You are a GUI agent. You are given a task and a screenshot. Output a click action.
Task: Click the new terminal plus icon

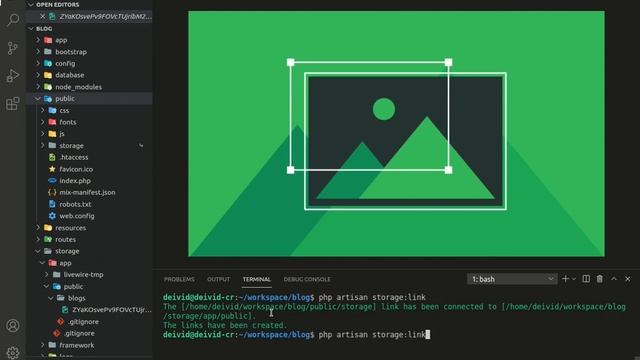[x=565, y=279]
